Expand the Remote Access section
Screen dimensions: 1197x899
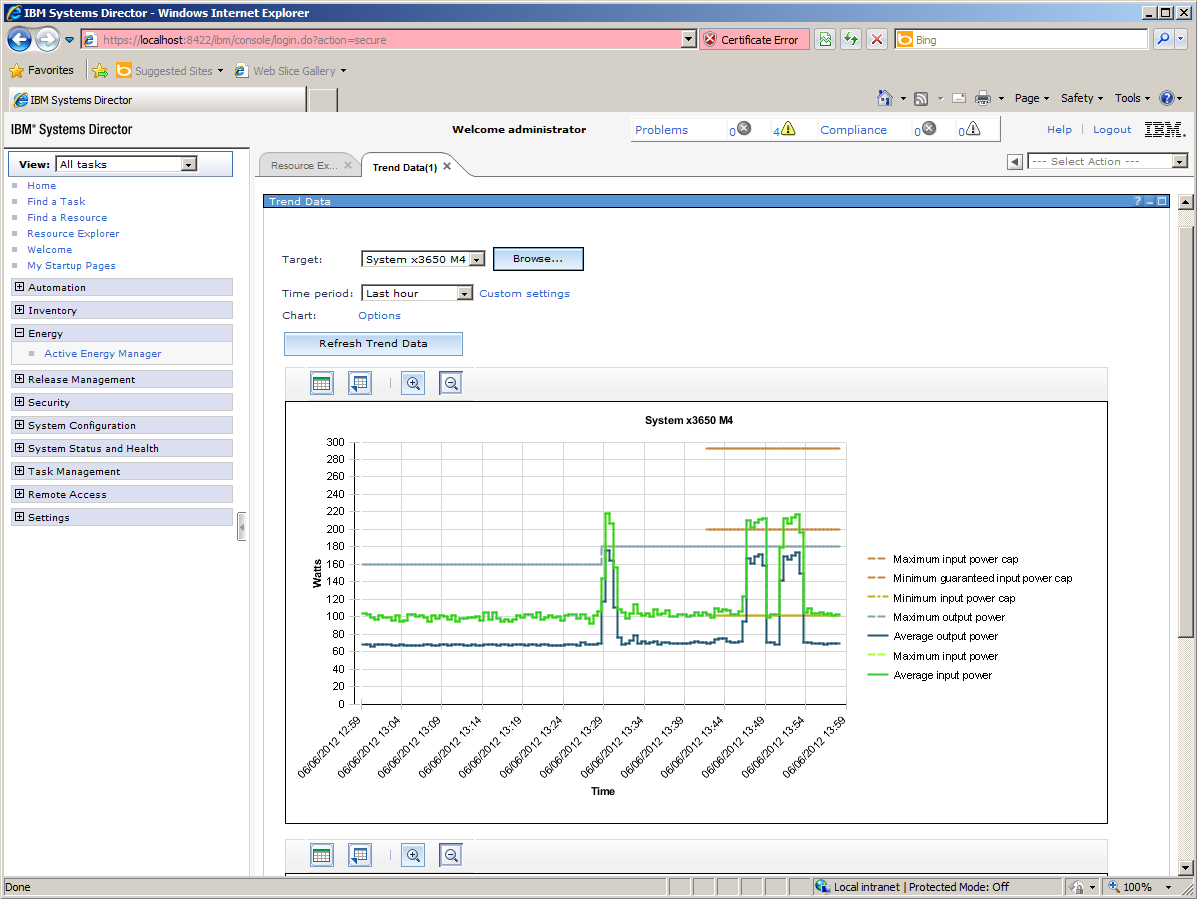[x=20, y=493]
